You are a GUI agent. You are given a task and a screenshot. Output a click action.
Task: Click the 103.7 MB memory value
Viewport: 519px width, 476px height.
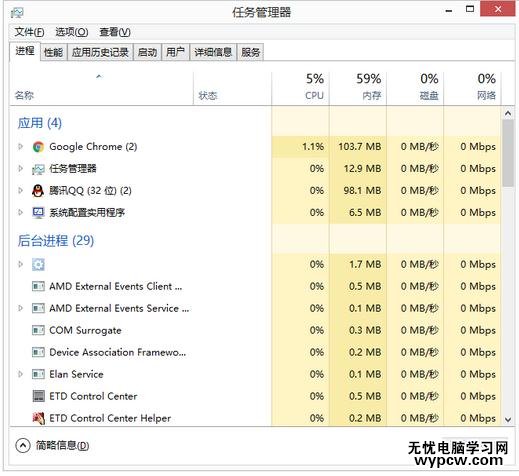(x=360, y=147)
